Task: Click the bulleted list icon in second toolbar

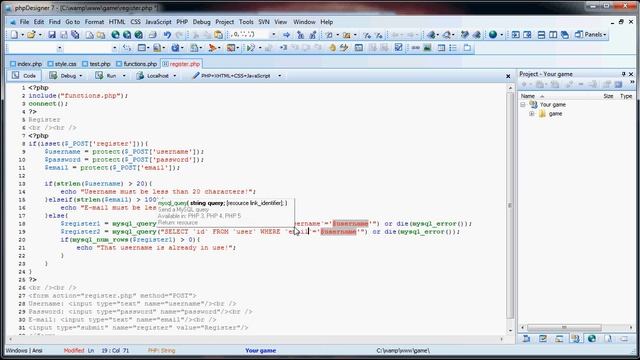Action: tap(453, 48)
